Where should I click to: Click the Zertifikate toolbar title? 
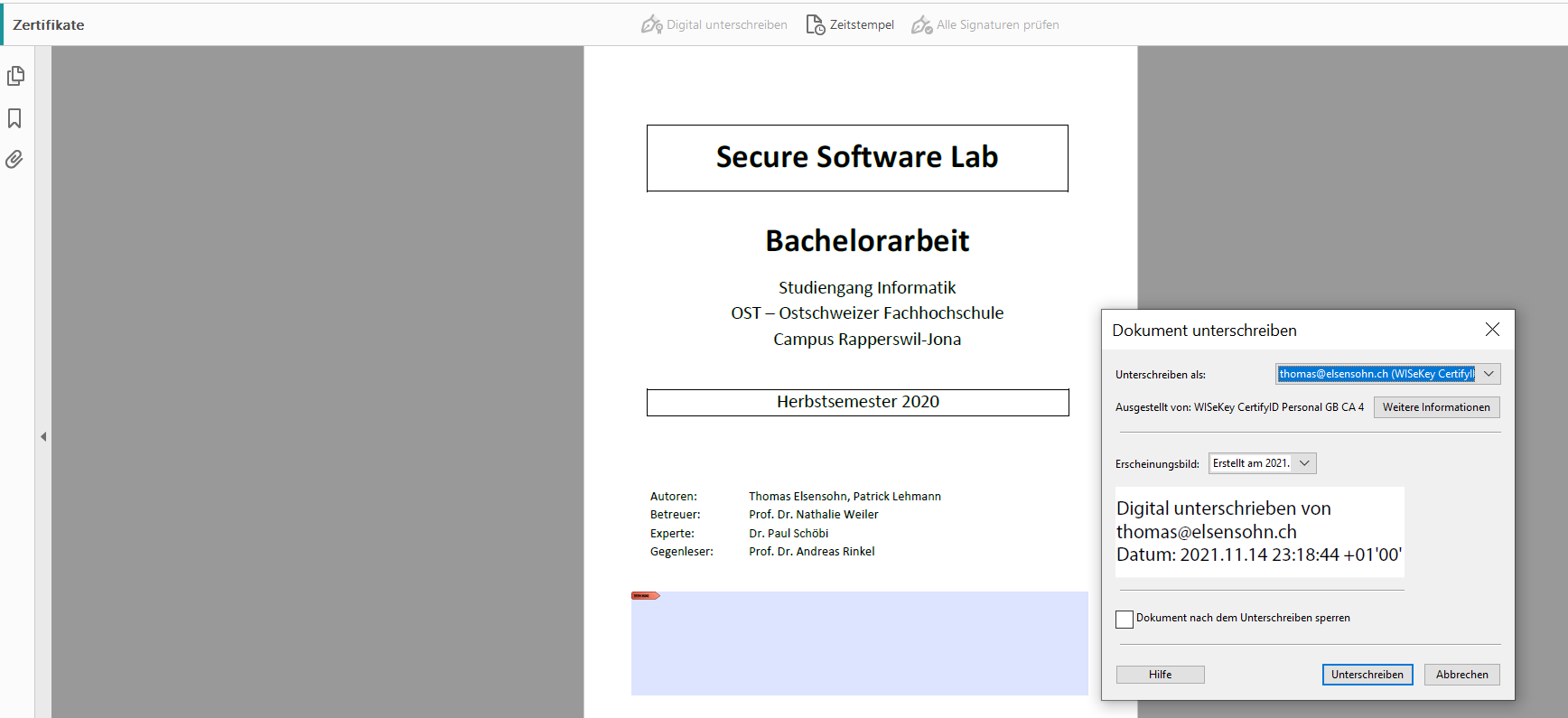coord(49,25)
